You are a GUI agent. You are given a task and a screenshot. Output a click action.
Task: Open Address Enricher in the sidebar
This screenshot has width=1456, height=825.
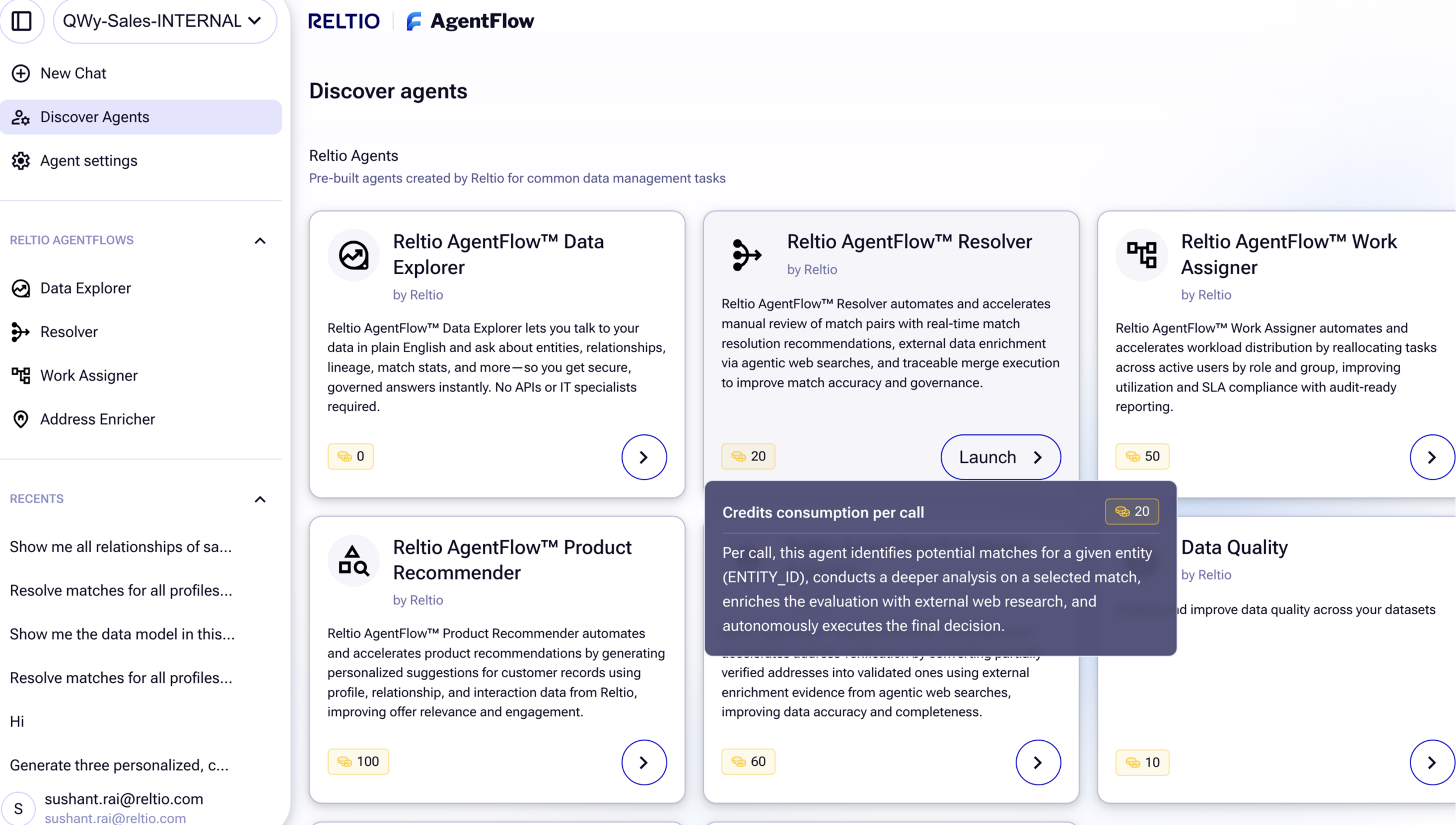[97, 420]
